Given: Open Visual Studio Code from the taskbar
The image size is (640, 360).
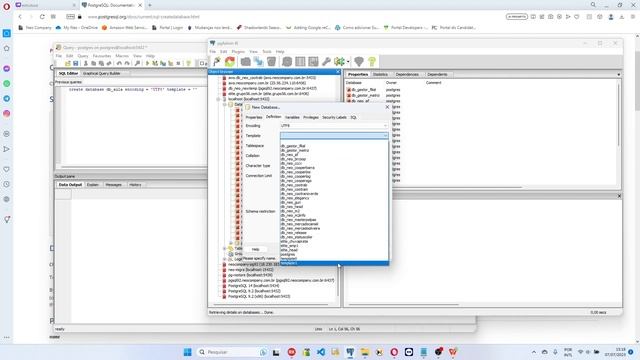Looking at the screenshot, I should [321, 352].
